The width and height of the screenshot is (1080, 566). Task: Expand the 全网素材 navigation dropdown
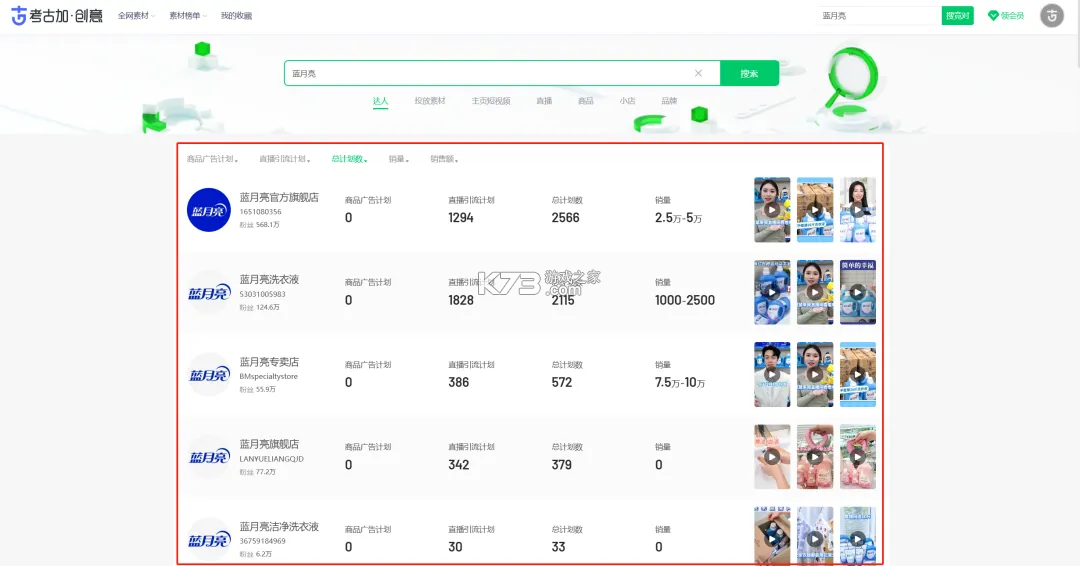tap(136, 15)
